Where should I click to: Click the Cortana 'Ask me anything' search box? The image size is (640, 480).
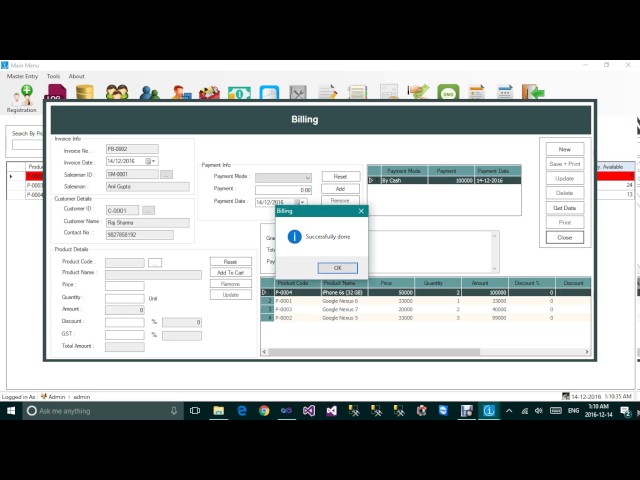coord(102,411)
